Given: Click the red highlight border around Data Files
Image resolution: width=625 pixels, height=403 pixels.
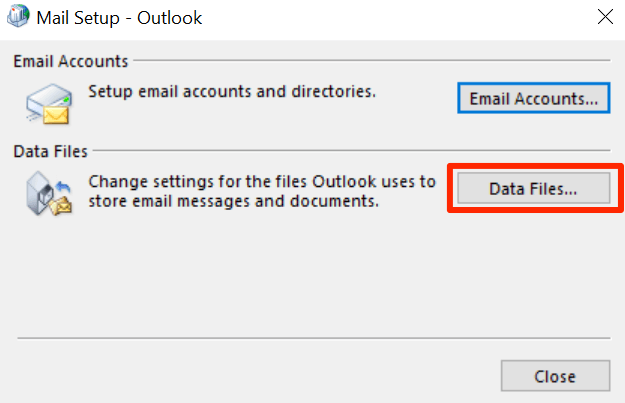Looking at the screenshot, I should point(450,189).
